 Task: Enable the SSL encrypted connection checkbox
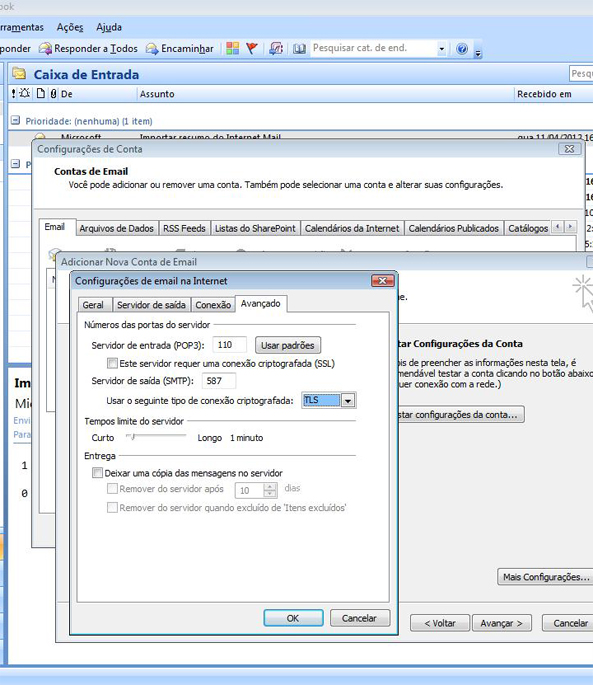[x=113, y=363]
